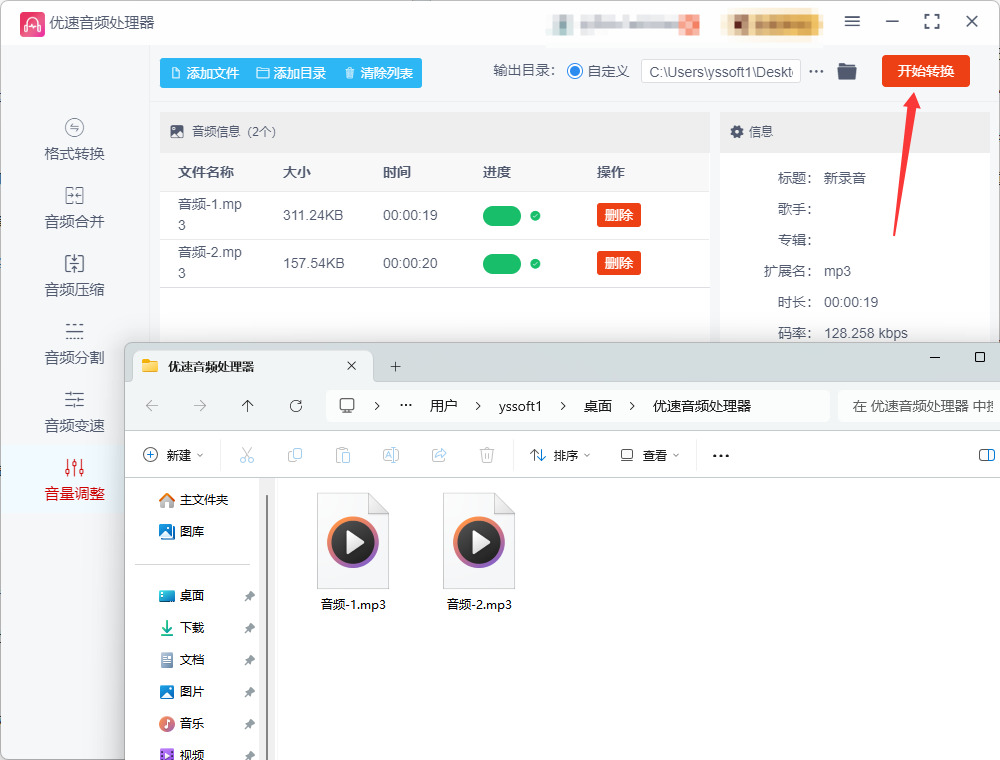The image size is (1000, 760).
Task: Click the Copy icon in Explorer toolbar
Action: point(295,455)
